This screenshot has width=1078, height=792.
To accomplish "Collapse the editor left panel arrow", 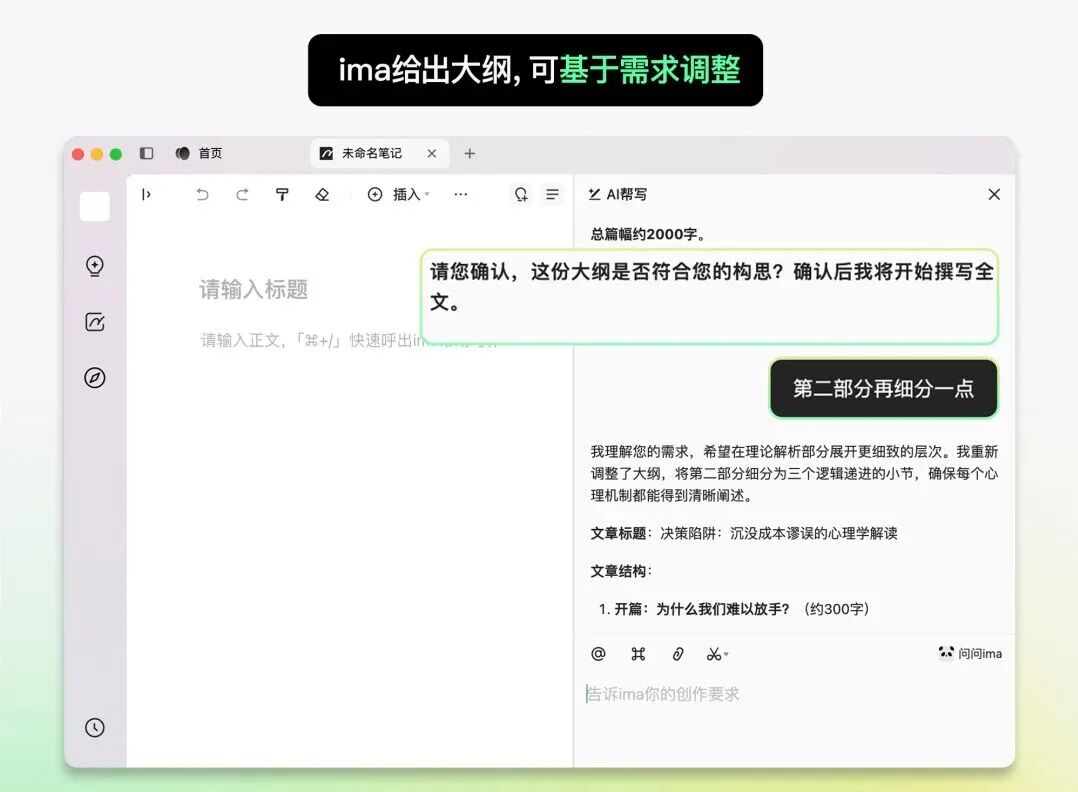I will (146, 195).
